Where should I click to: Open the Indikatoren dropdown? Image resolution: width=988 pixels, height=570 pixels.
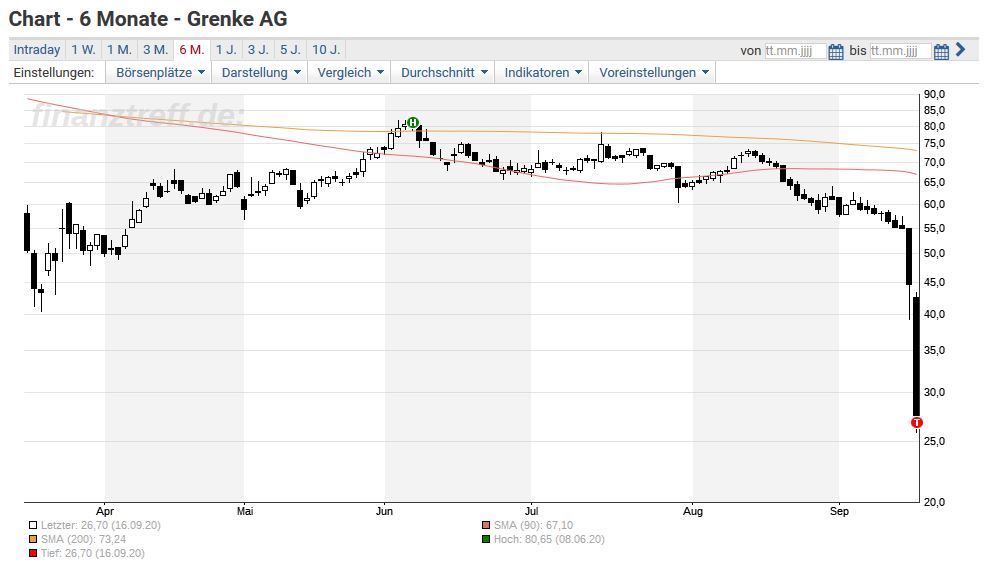click(x=543, y=72)
